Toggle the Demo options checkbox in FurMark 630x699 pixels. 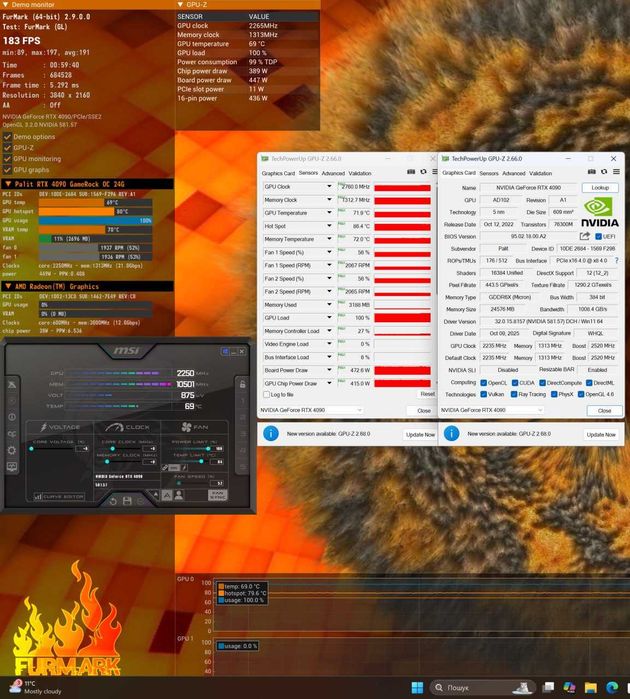point(7,136)
